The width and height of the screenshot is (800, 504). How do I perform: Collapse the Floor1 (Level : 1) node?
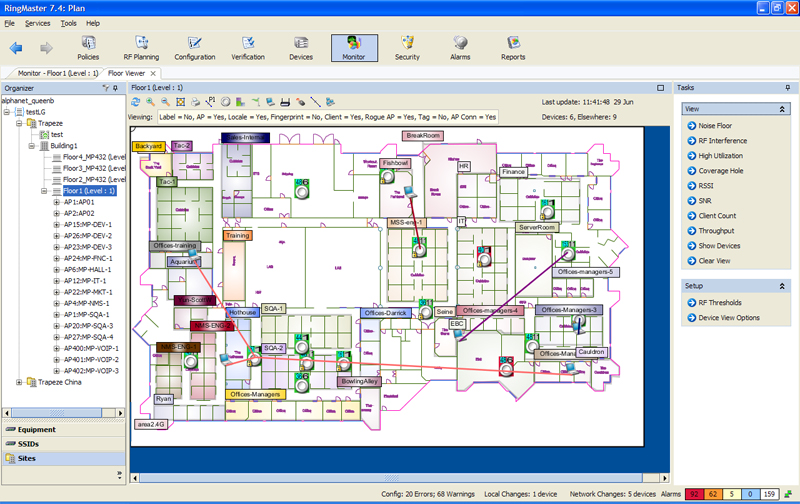[x=44, y=191]
